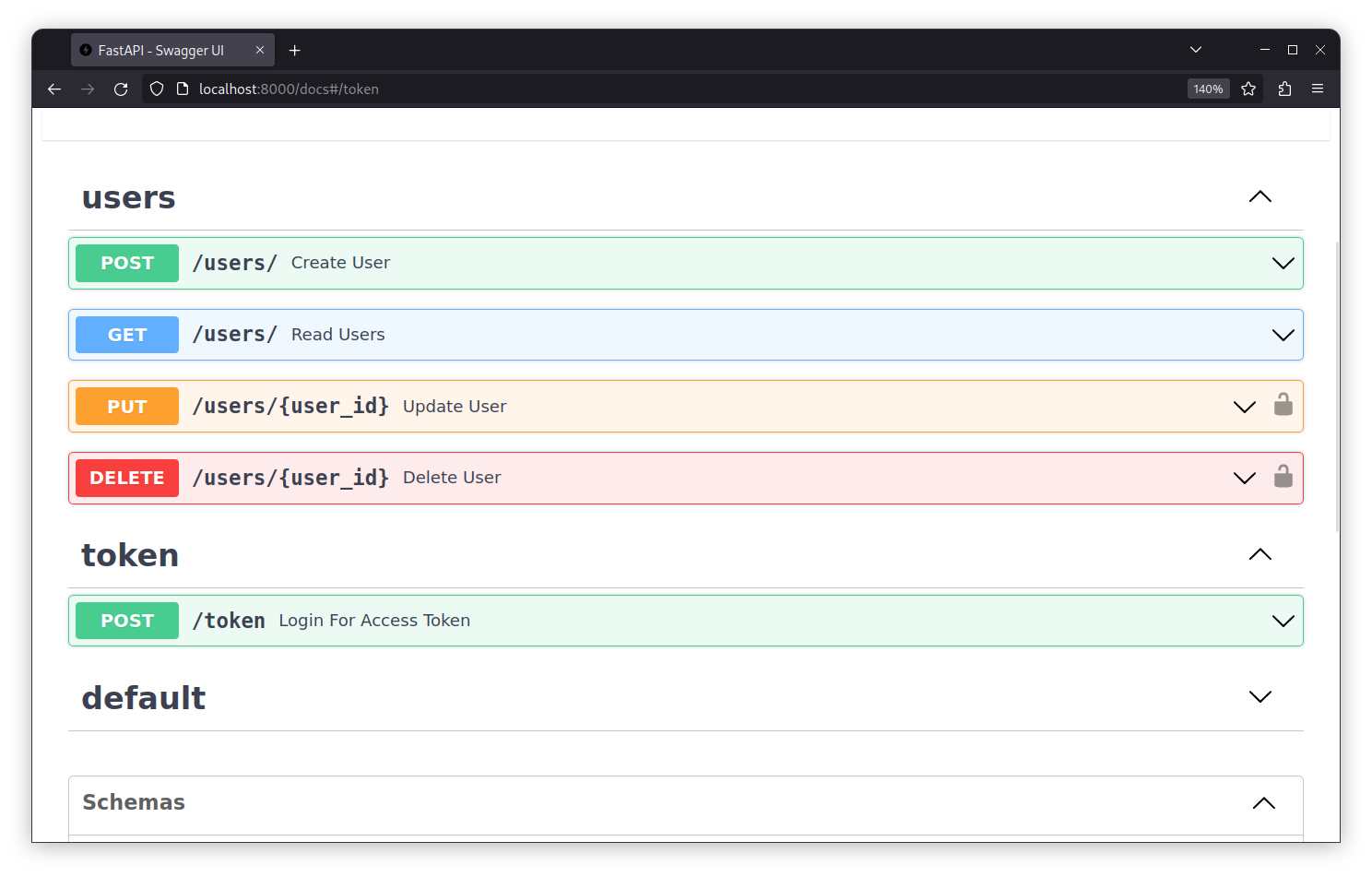Click the lock icon on PUT Update User
The height and width of the screenshot is (877, 1372).
1283,405
